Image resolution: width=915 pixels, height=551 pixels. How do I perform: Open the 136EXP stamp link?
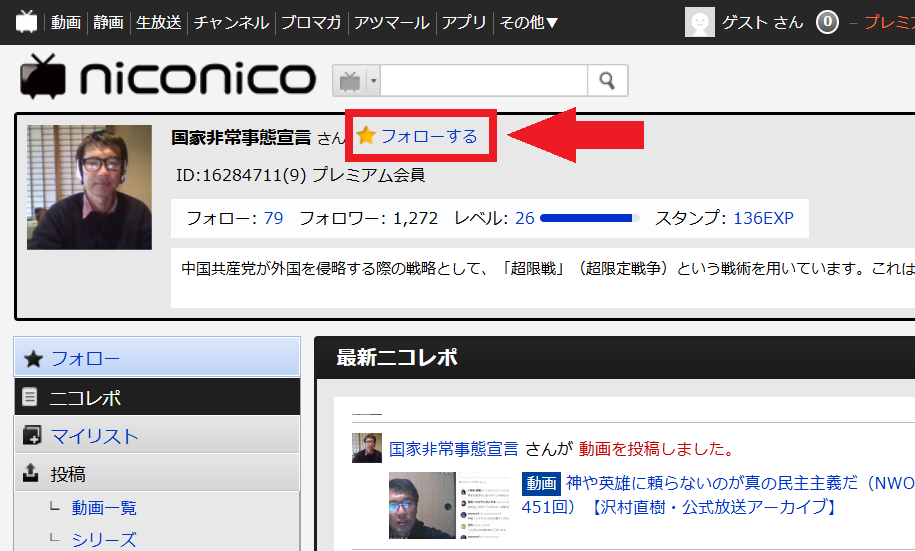tap(763, 218)
